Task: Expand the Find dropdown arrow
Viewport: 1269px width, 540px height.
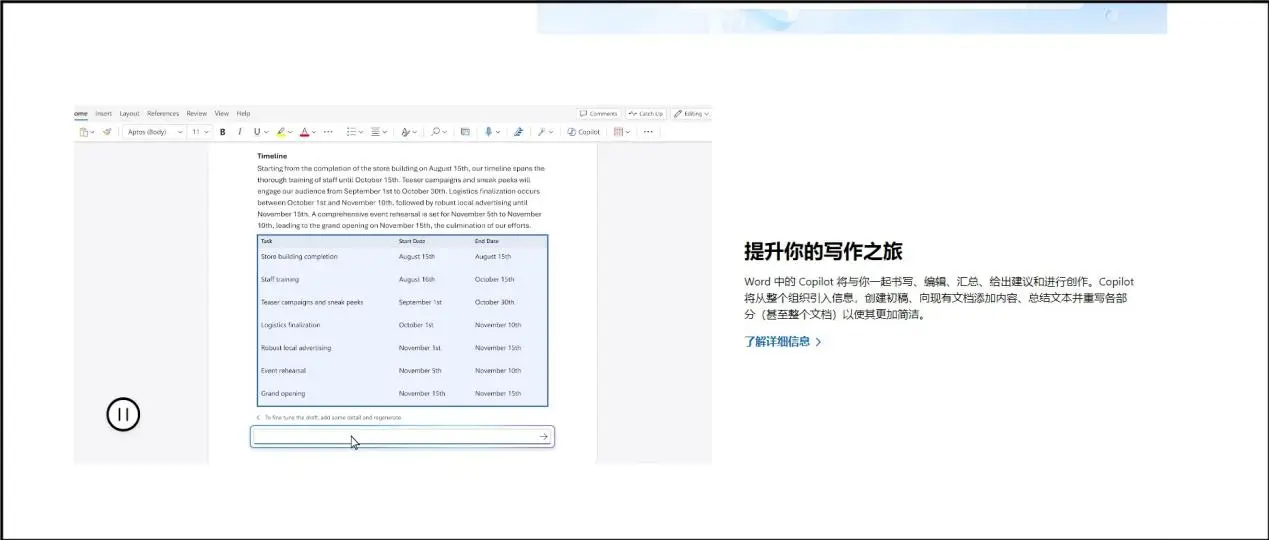Action: [445, 132]
